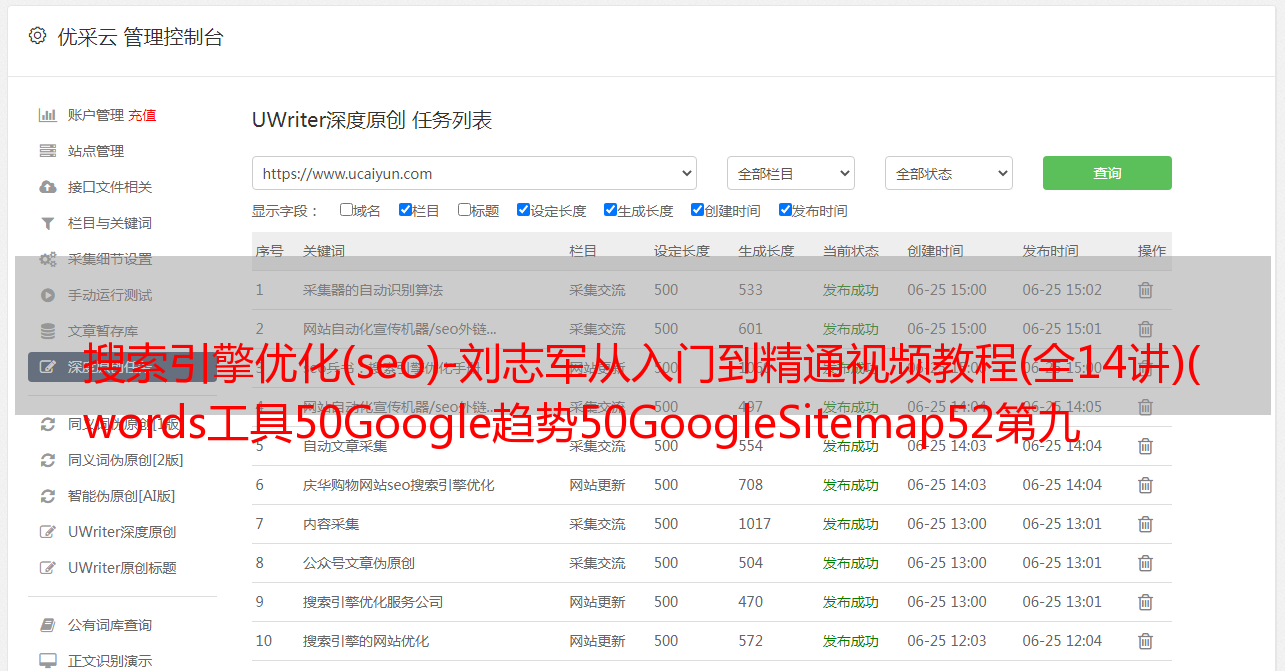Delete row 2 网站自动化宣传机器 via trash icon
Screen dimensions: 1285x671
1146,329
